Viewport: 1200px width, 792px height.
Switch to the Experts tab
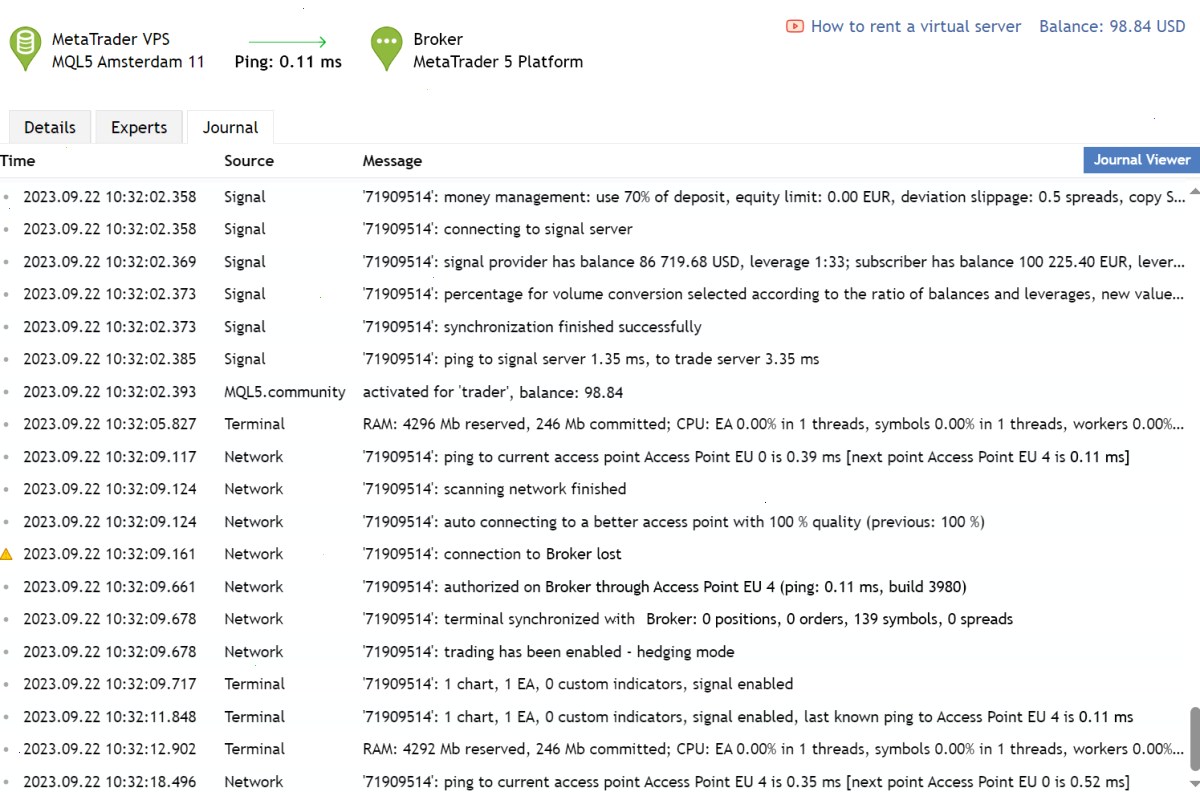pos(139,127)
